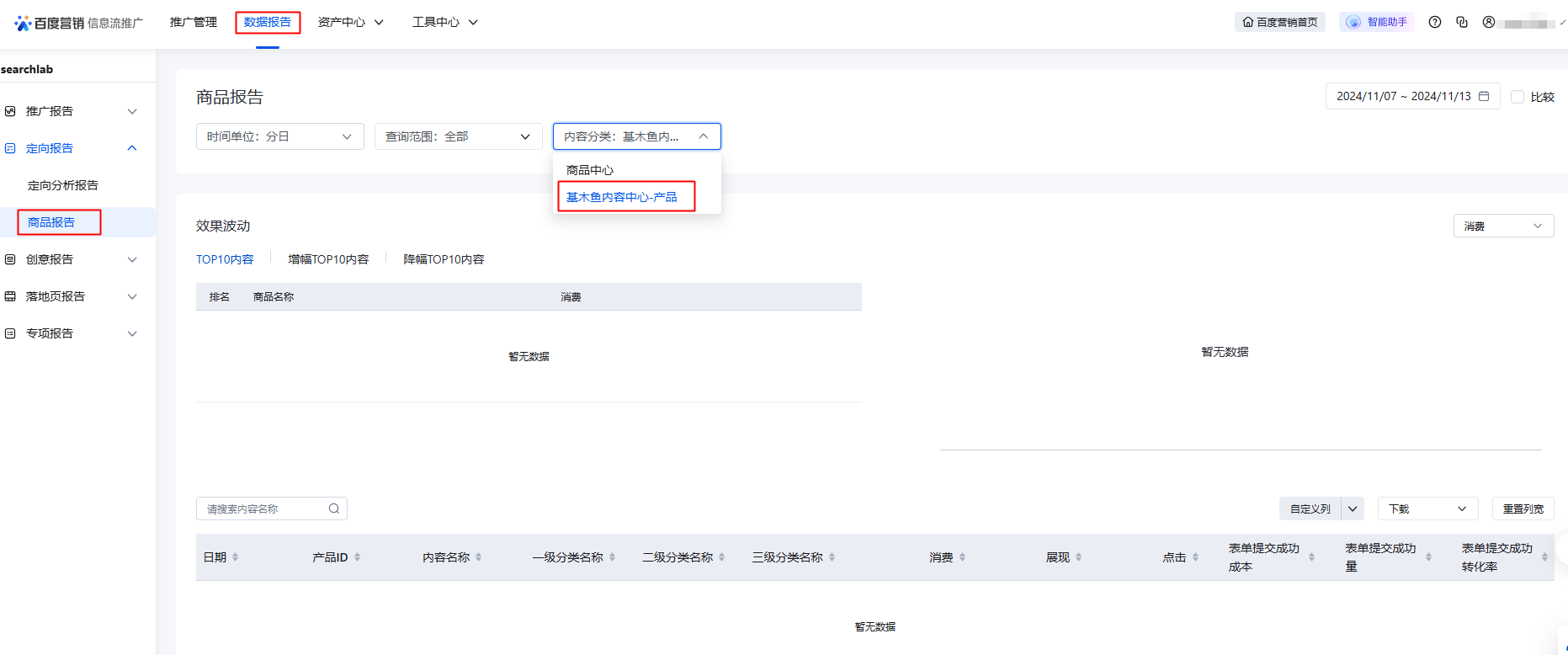Expand 落地页报告 sidebar section
This screenshot has width=1568, height=655.
[132, 296]
